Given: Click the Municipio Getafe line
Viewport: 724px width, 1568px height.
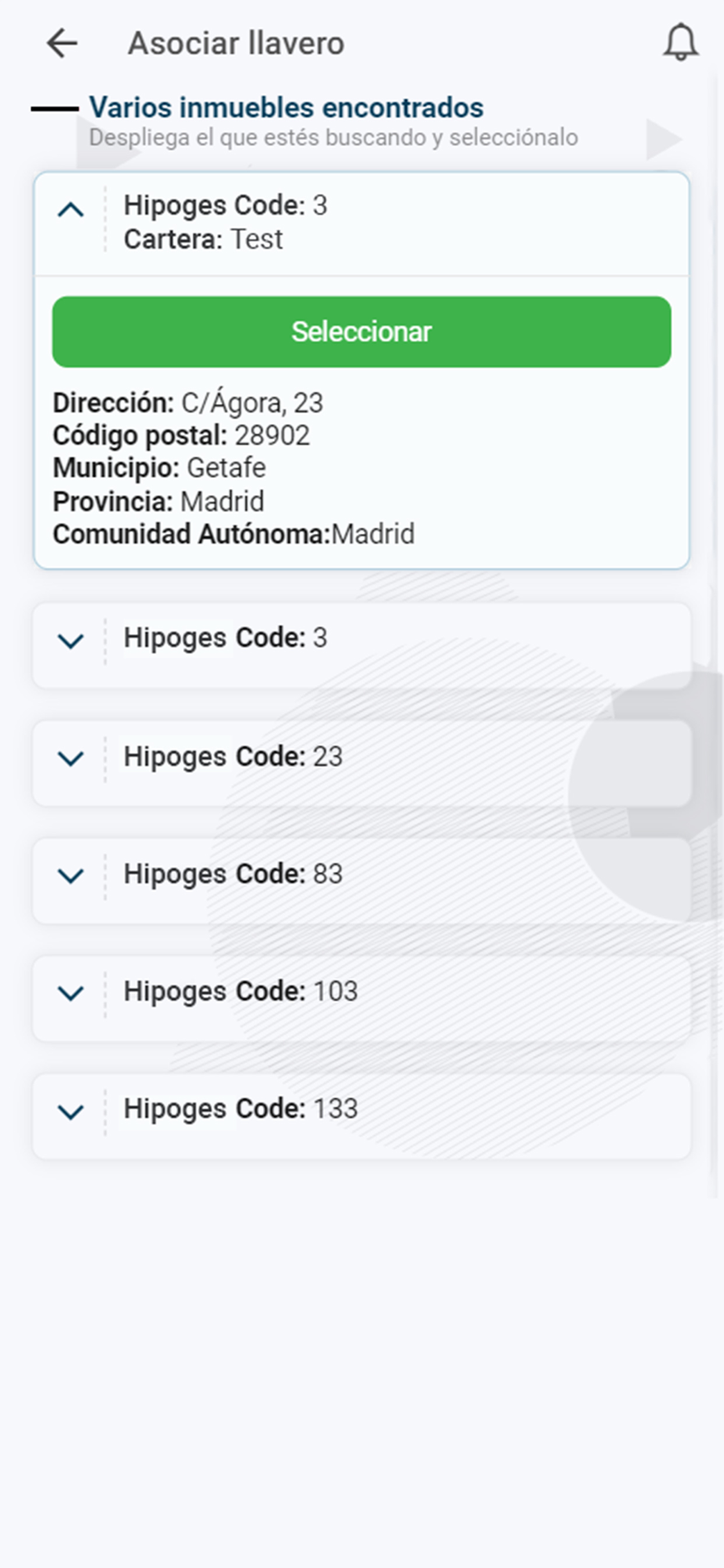Looking at the screenshot, I should point(159,468).
